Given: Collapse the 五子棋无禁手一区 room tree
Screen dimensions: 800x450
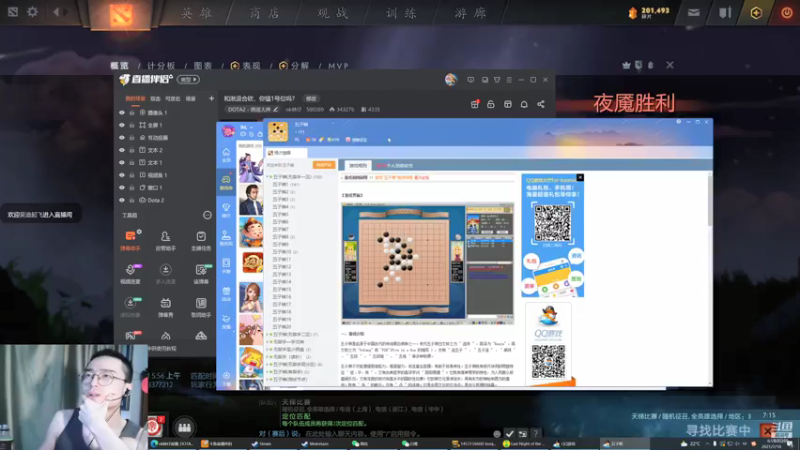Looking at the screenshot, I should [268, 177].
